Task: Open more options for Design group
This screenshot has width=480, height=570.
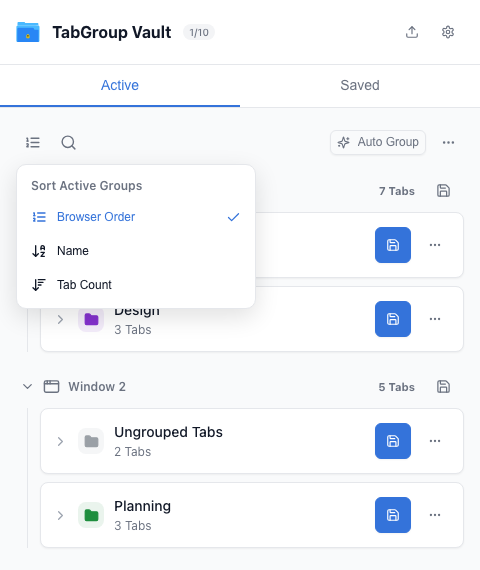Action: 435,319
